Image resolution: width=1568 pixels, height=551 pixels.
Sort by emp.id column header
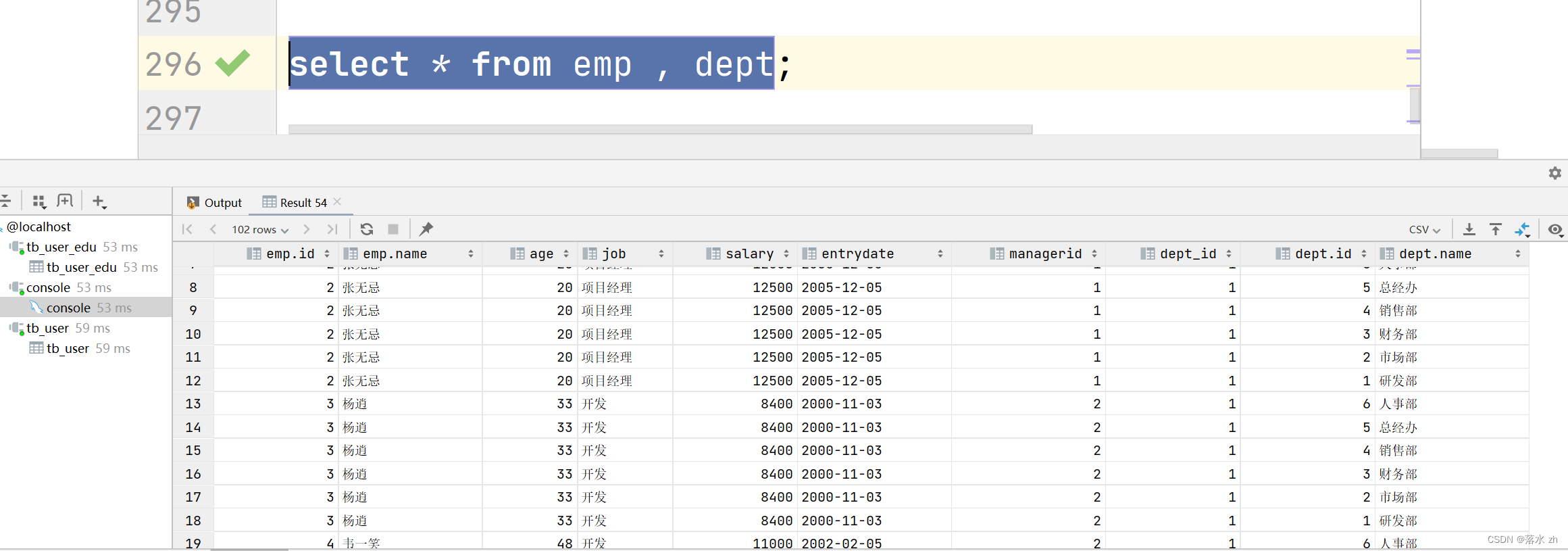tap(289, 254)
